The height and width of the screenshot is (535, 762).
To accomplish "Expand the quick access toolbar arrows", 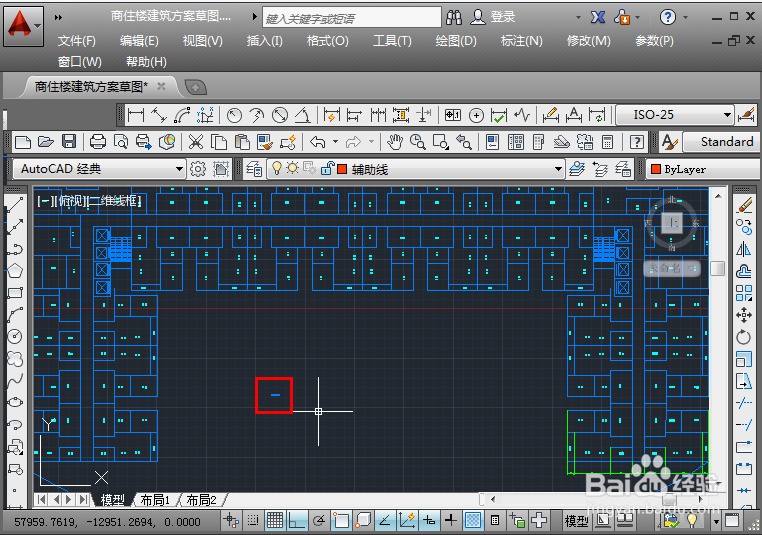I will tap(58, 17).
